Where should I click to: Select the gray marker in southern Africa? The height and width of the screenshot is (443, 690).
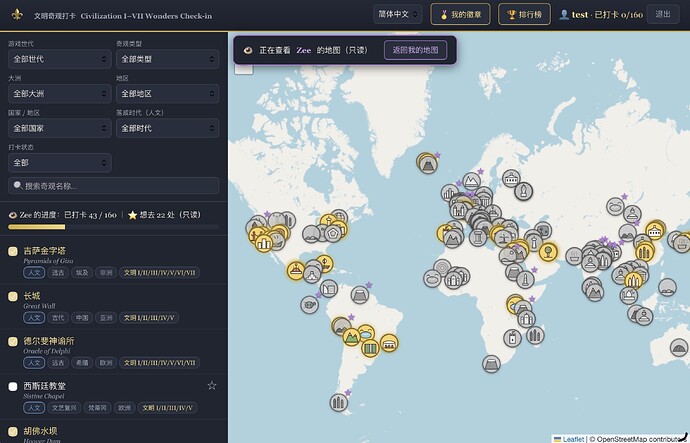click(x=491, y=364)
